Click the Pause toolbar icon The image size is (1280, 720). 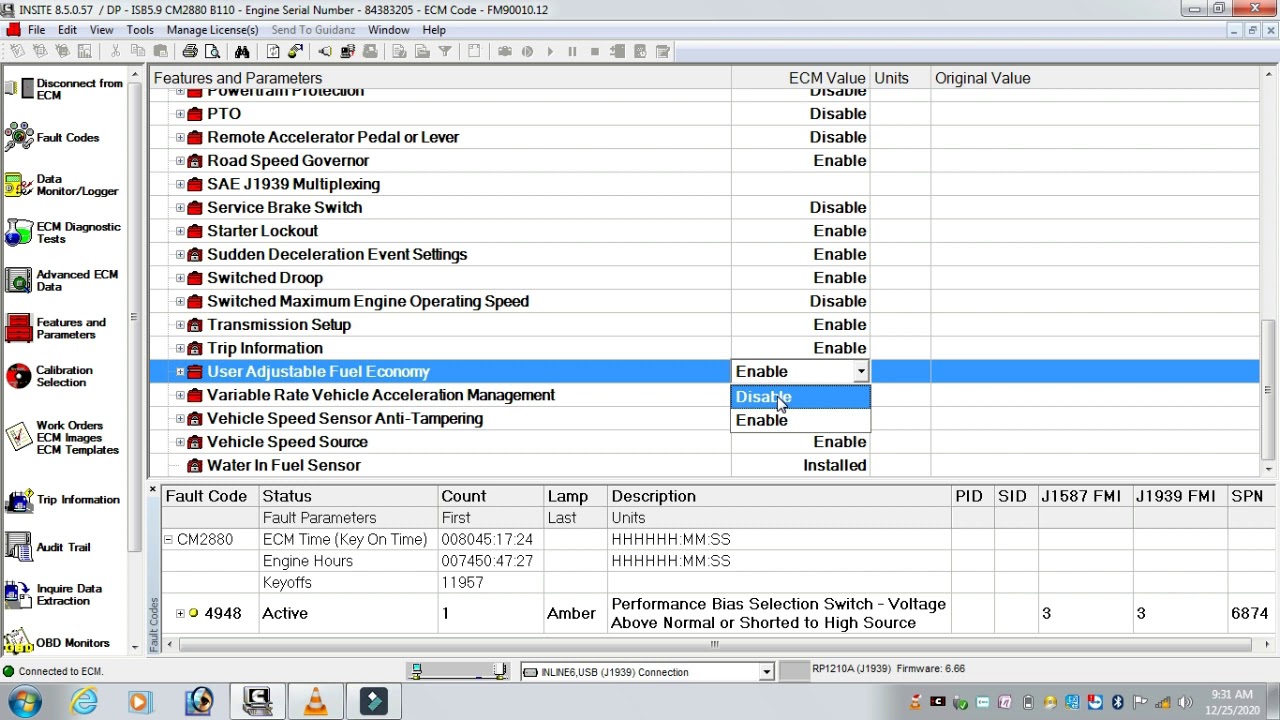click(572, 51)
